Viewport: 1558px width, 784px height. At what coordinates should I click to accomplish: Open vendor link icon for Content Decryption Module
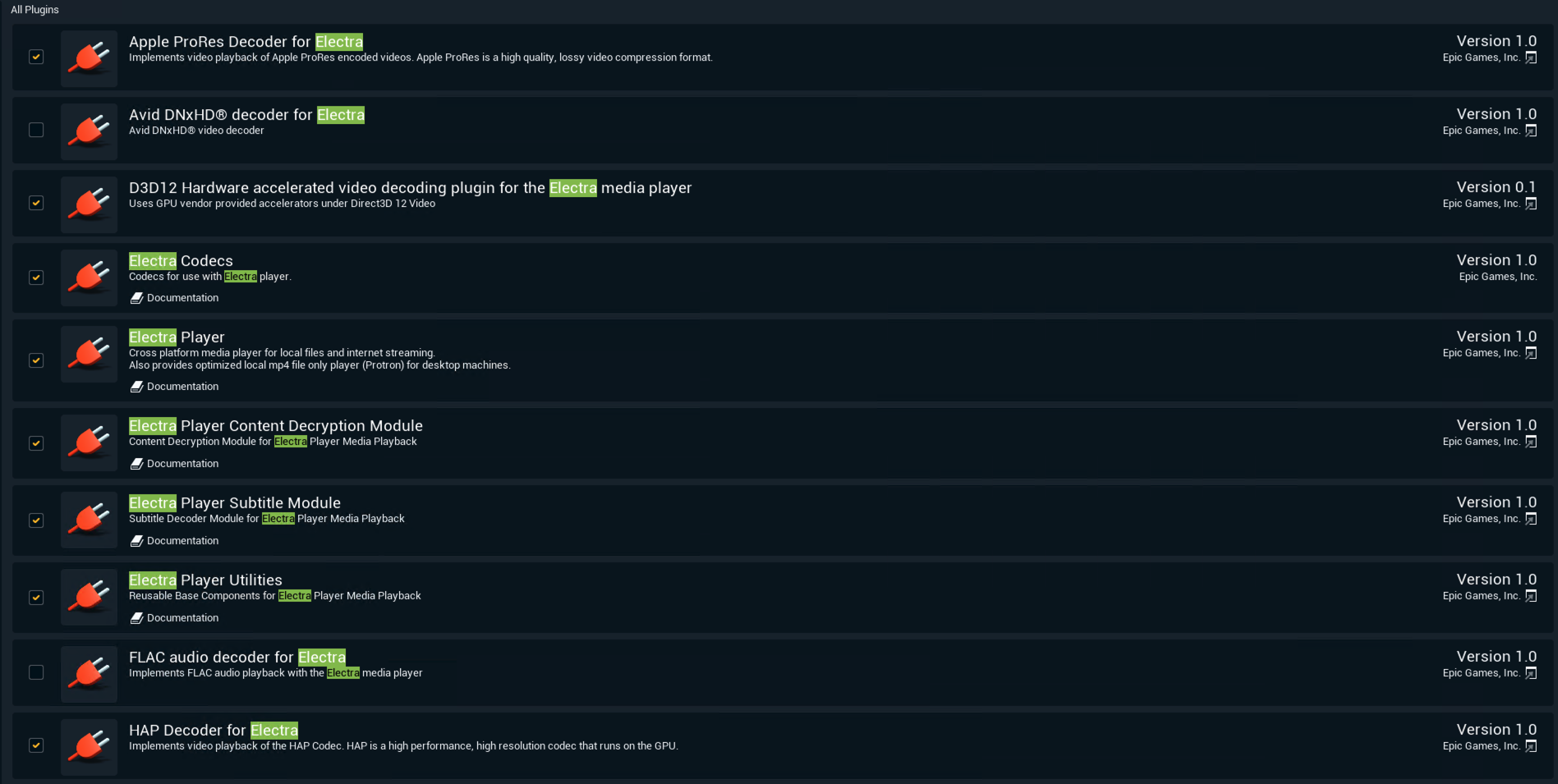[1531, 442]
